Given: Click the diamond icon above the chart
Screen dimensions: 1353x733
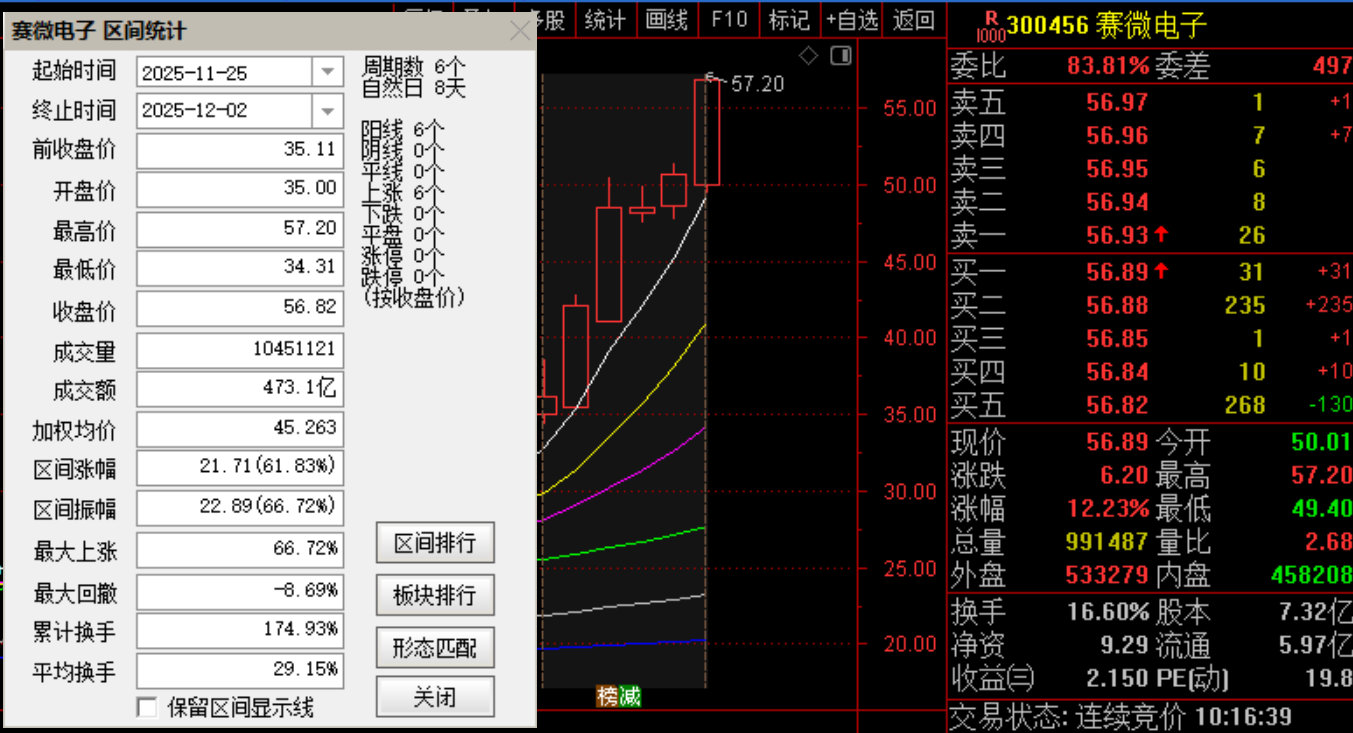Looking at the screenshot, I should point(808,56).
